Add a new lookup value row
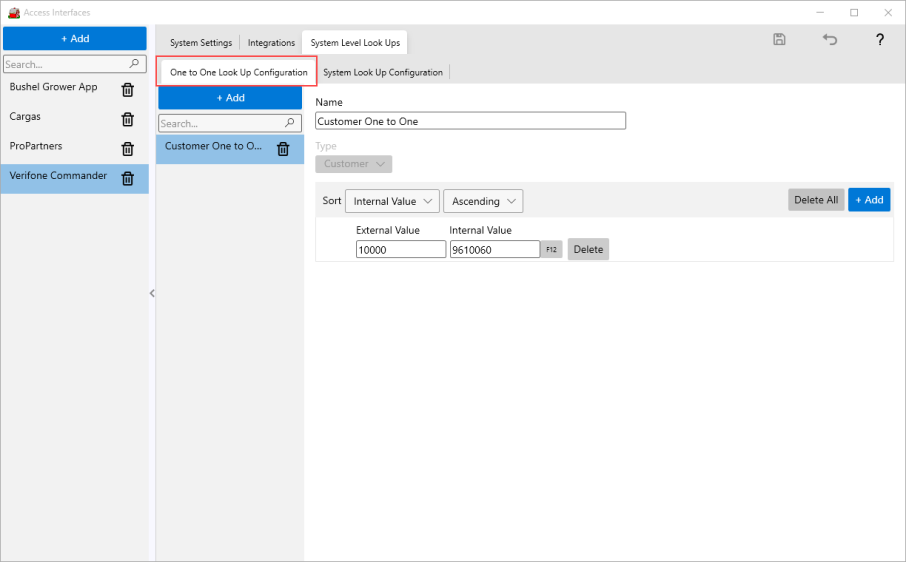Viewport: 906px width, 562px height. [868, 200]
